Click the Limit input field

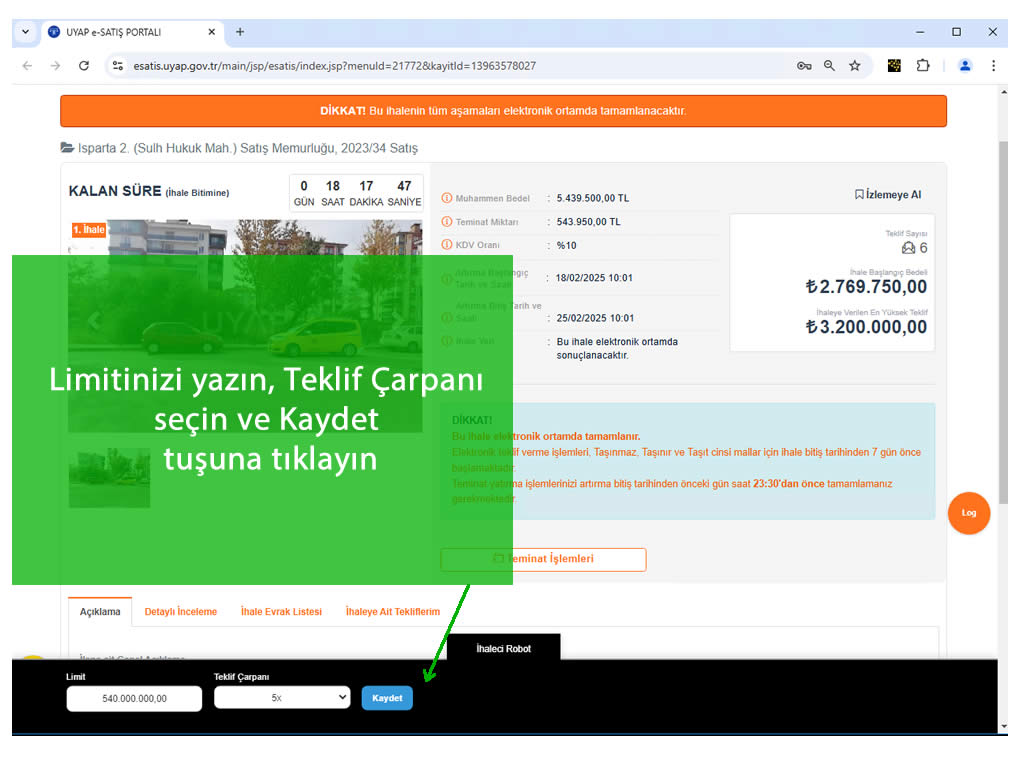tap(134, 698)
